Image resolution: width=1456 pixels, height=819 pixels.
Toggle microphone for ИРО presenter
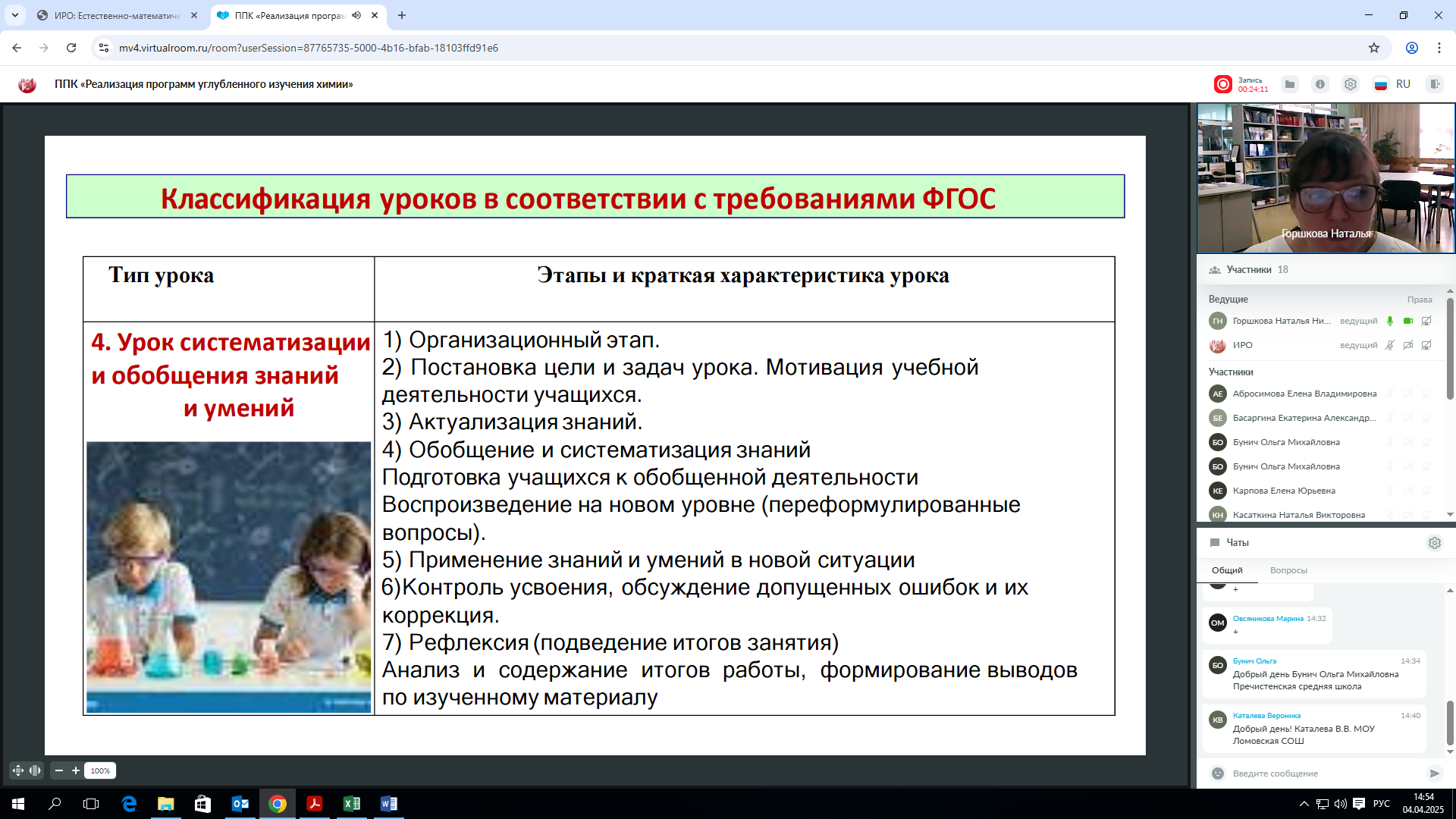click(1390, 346)
